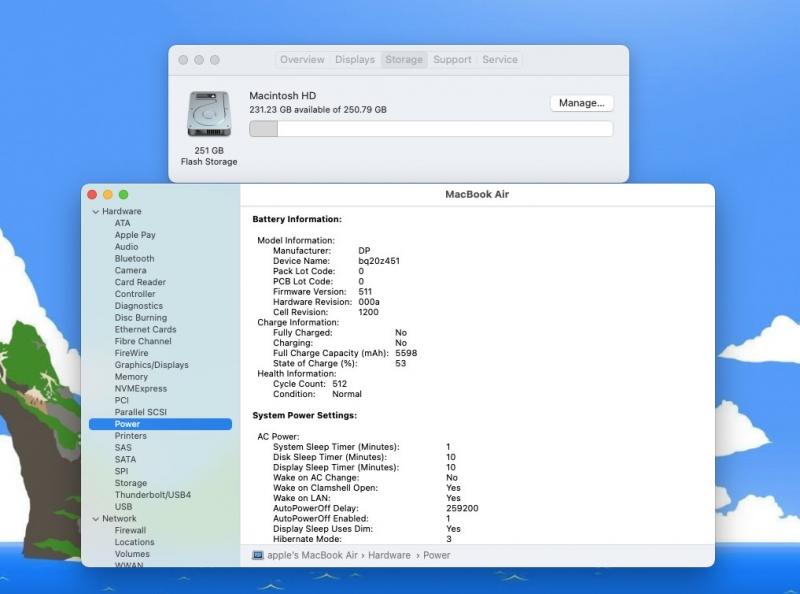Collapse the Network section in the sidebar
Viewport: 800px width, 594px height.
tap(95, 518)
